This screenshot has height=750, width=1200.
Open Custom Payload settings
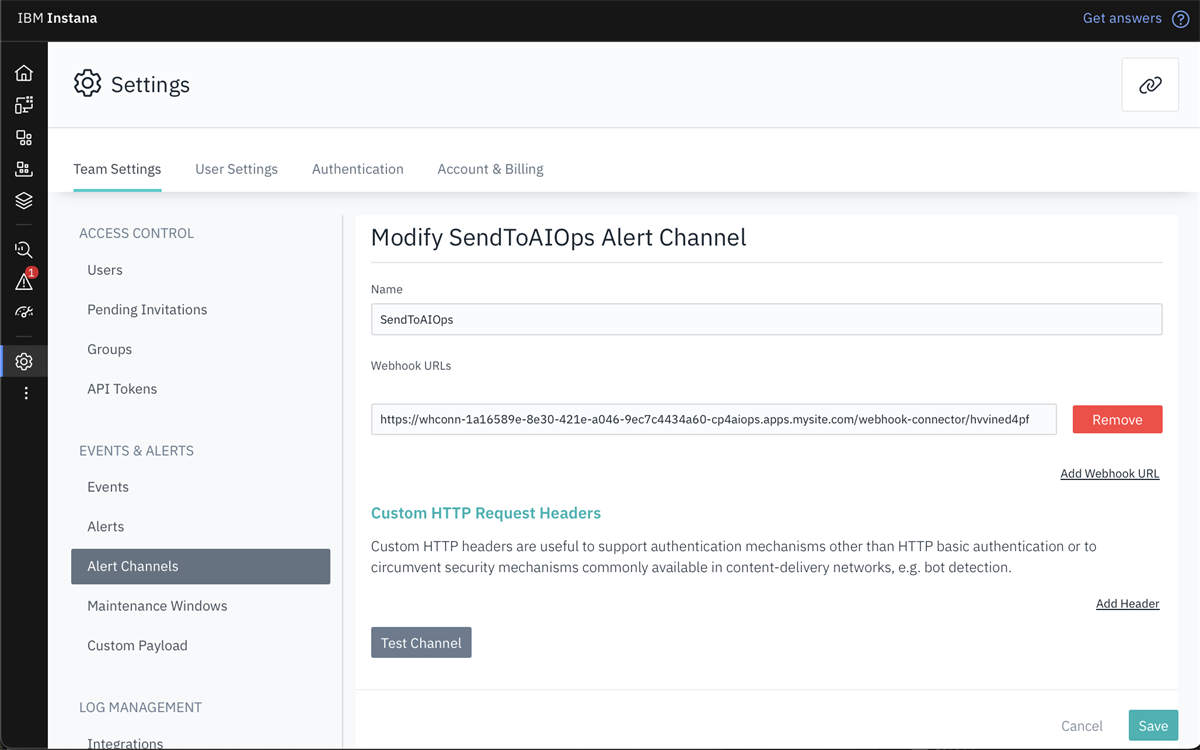click(x=137, y=646)
